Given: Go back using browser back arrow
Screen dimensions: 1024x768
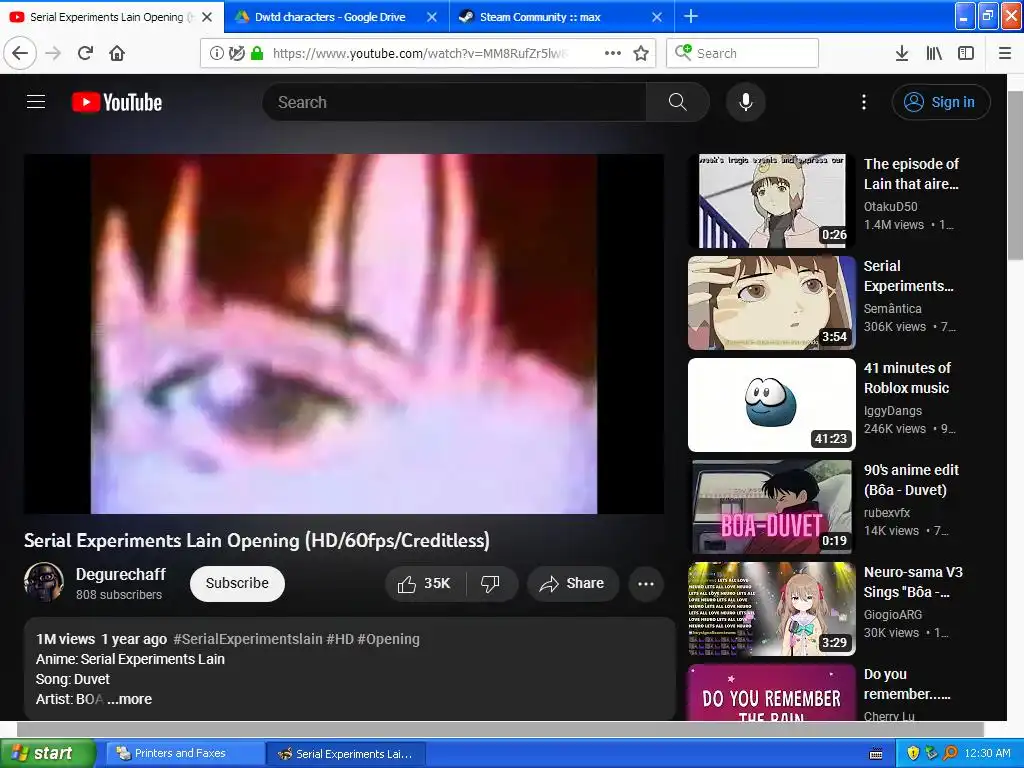Looking at the screenshot, I should pos(20,53).
